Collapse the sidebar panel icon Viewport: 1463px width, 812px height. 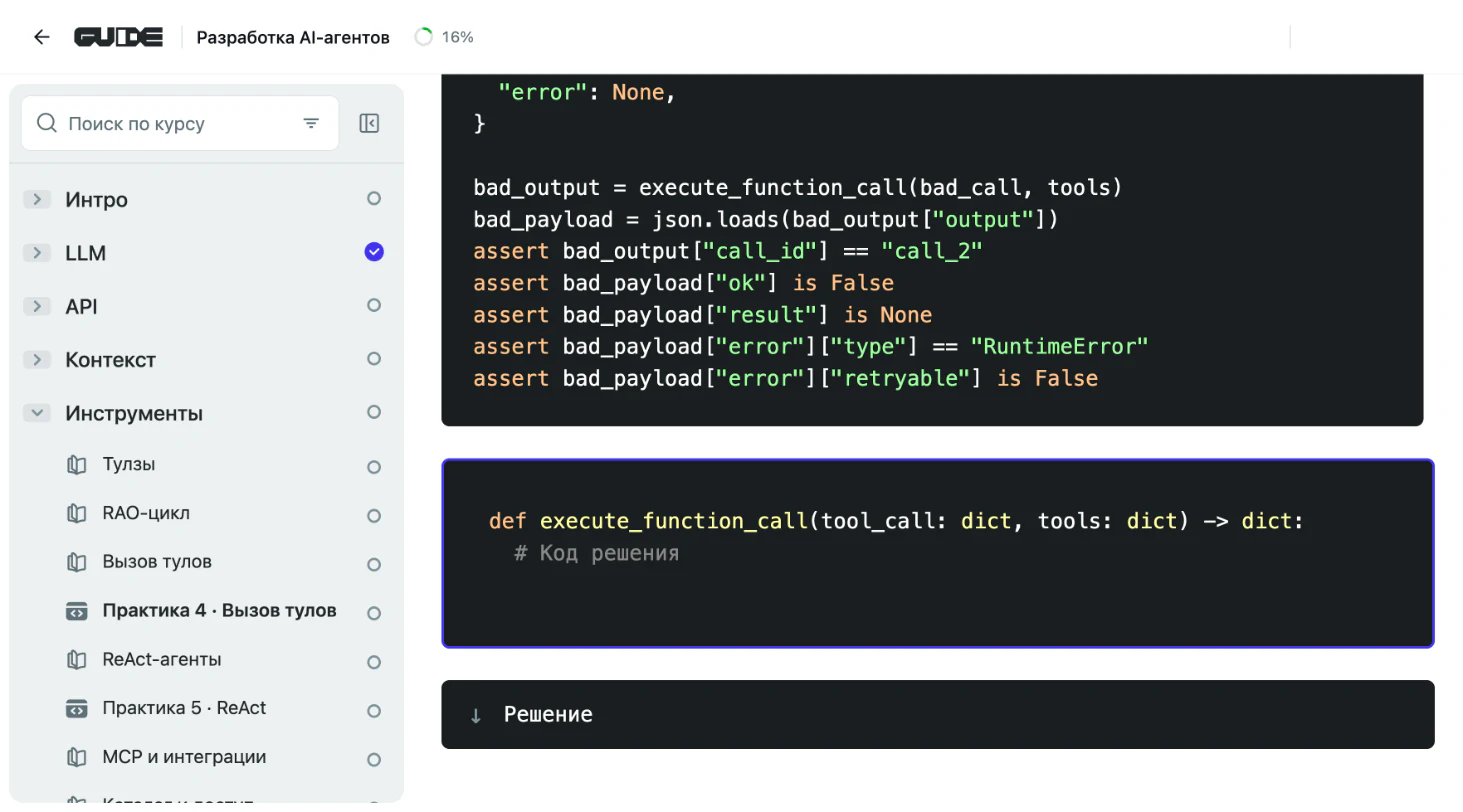click(x=369, y=124)
